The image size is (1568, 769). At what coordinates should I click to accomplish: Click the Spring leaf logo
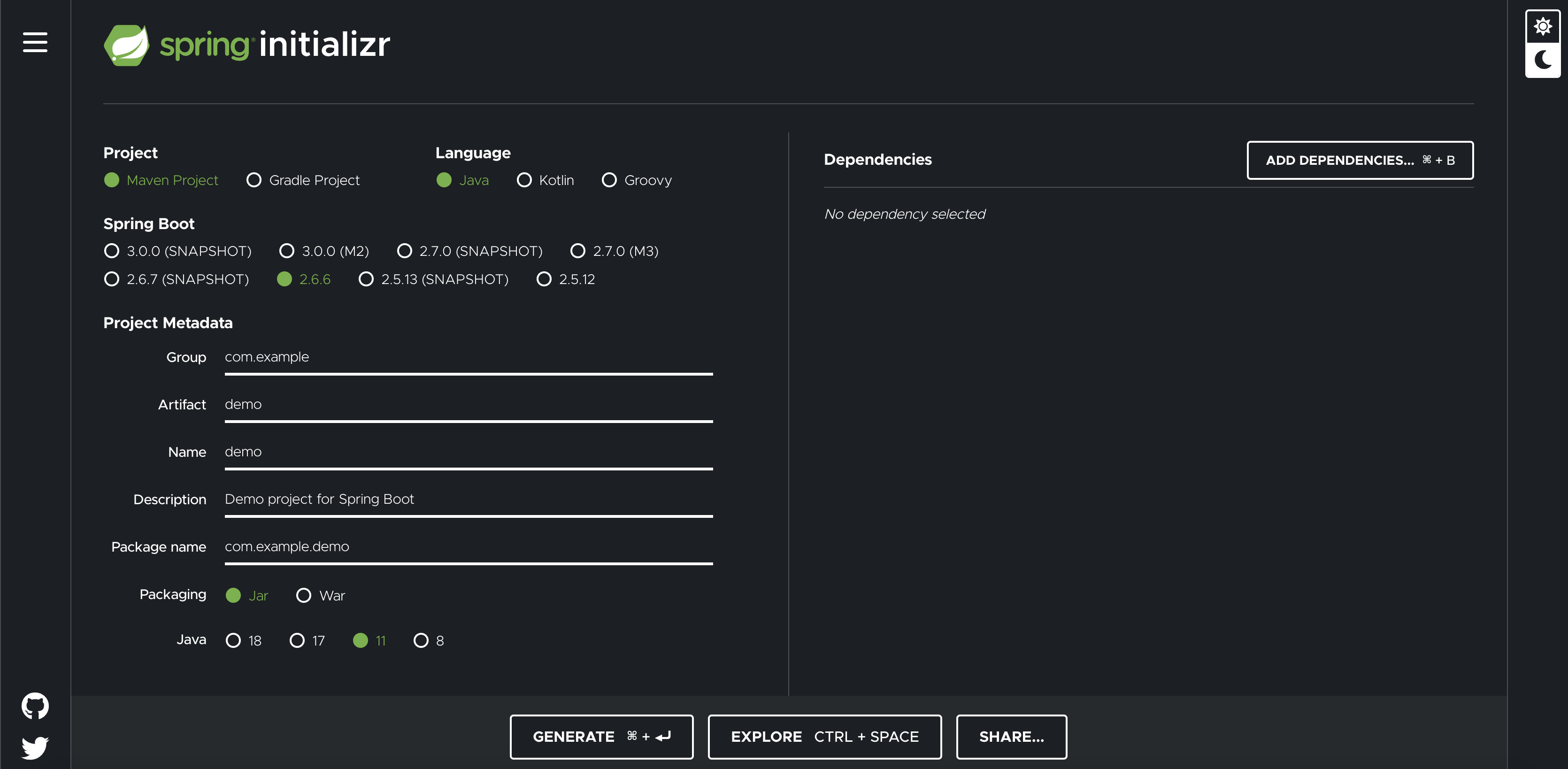pos(127,45)
